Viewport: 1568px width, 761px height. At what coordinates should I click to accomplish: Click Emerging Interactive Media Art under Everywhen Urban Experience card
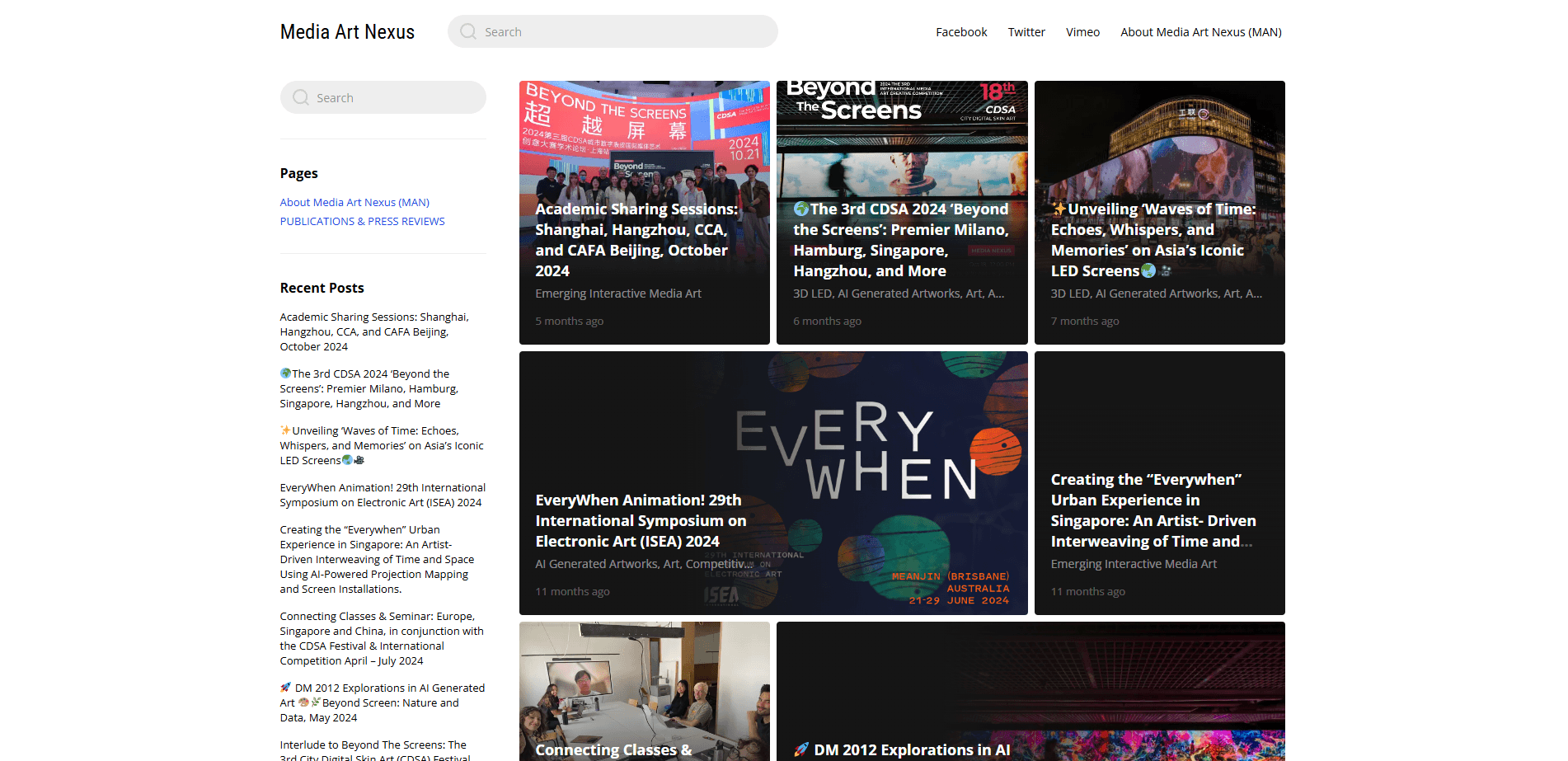point(1134,564)
